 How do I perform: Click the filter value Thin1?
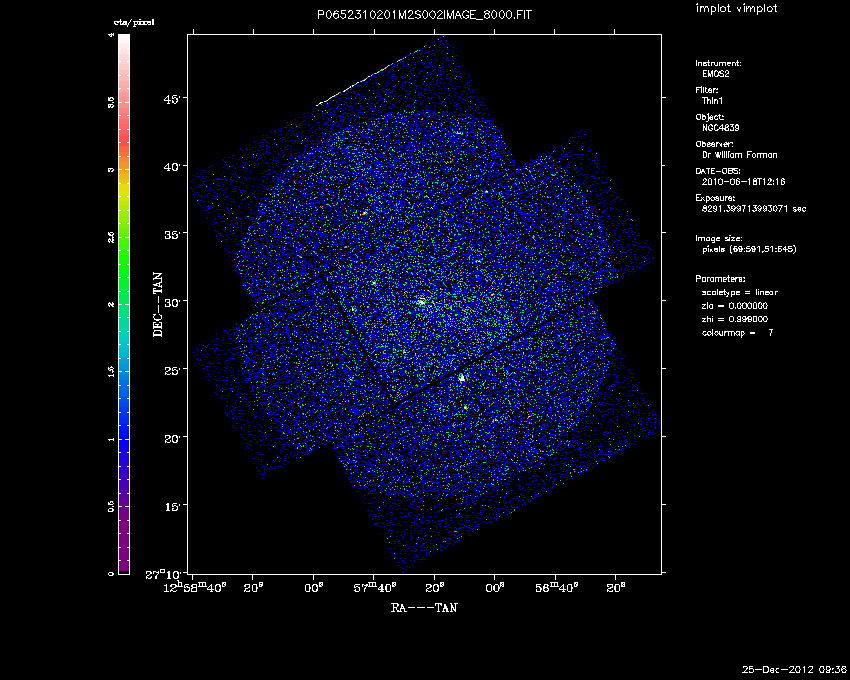tap(712, 101)
